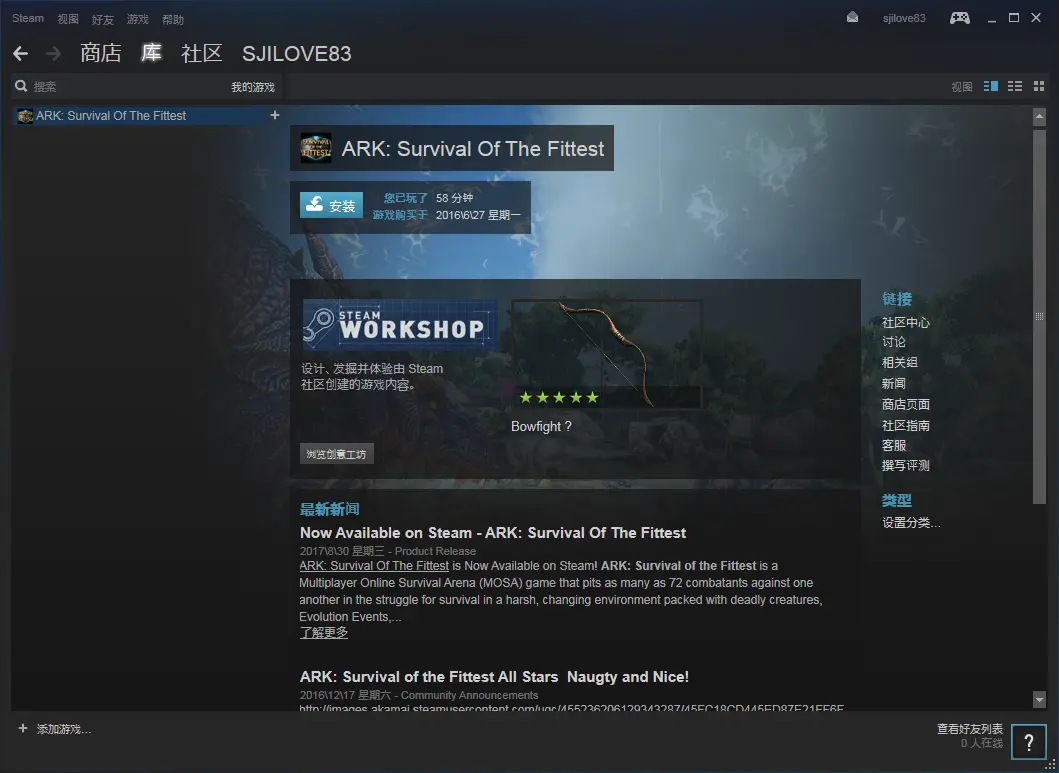Minimize the Steam window
1059x773 pixels.
point(991,19)
